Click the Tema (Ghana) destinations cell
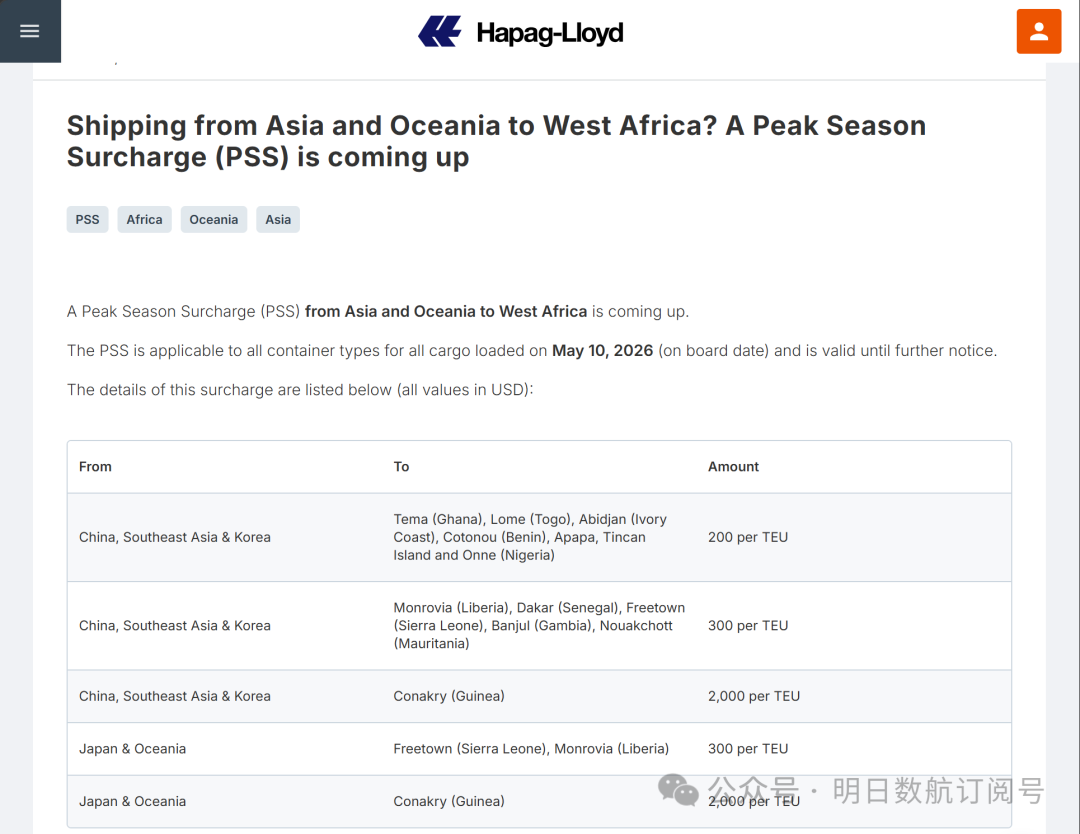The image size is (1080, 834). click(x=530, y=537)
